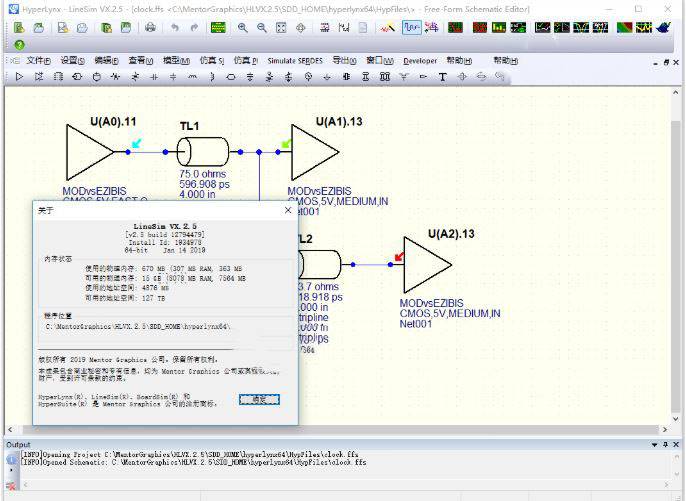The image size is (686, 501).
Task: Click the green floppy save icon
Action: [126, 28]
